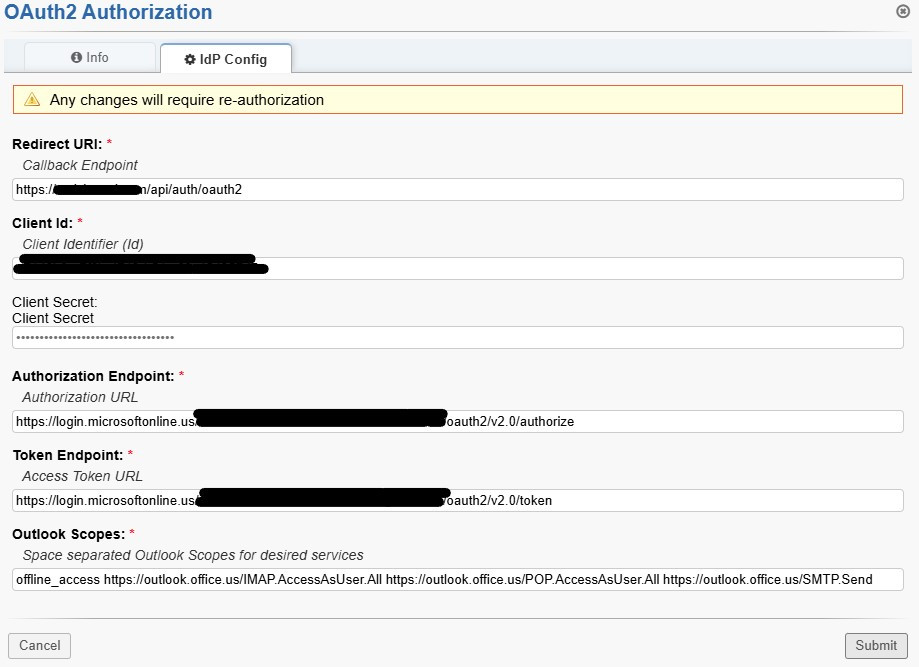Select the IdP Config tab
The image size is (919, 667).
(x=226, y=59)
